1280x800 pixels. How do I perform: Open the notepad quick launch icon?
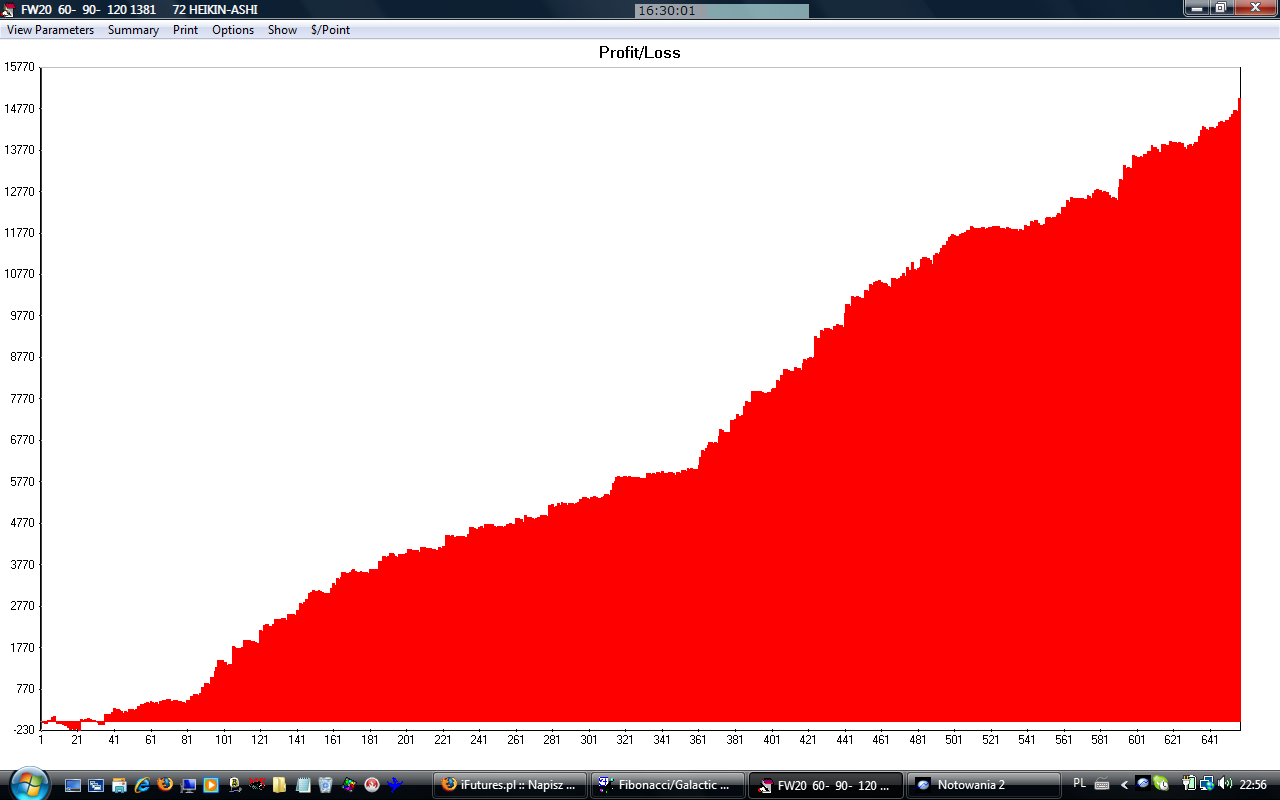[x=303, y=785]
